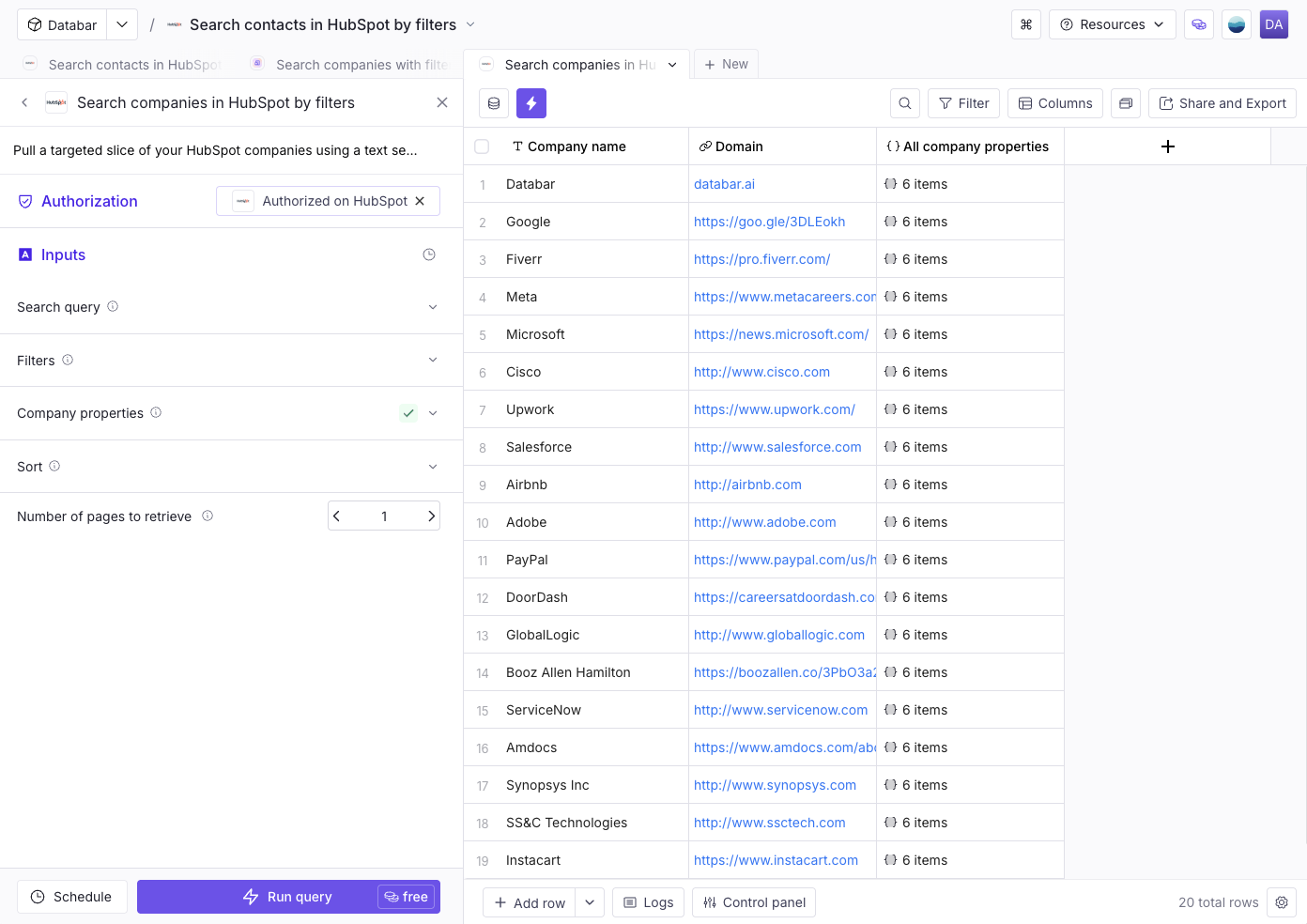Show info for Filters input
The height and width of the screenshot is (924, 1307).
[68, 360]
